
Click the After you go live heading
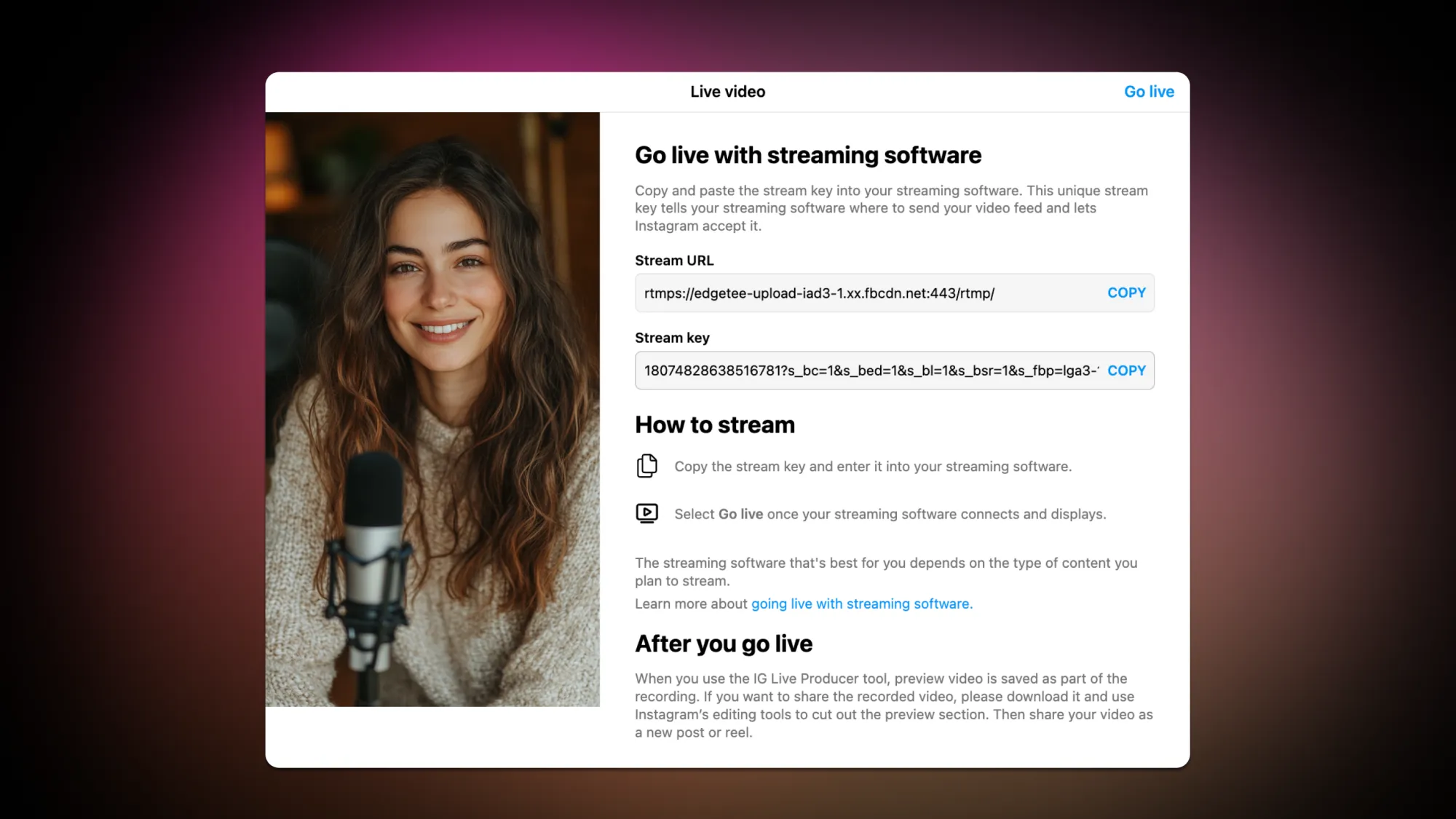723,644
